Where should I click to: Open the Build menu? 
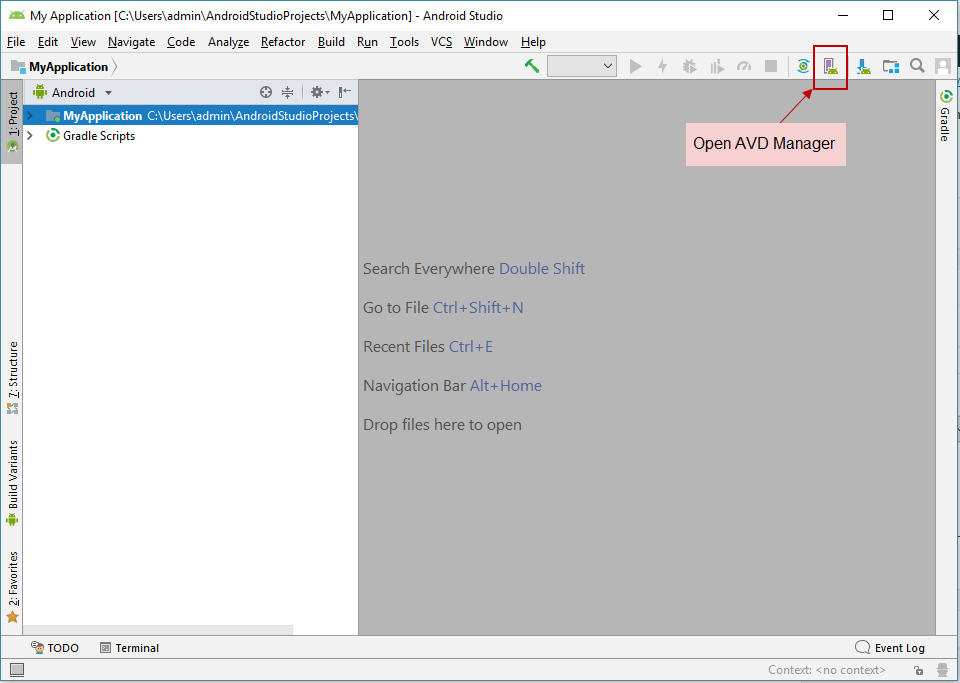331,42
